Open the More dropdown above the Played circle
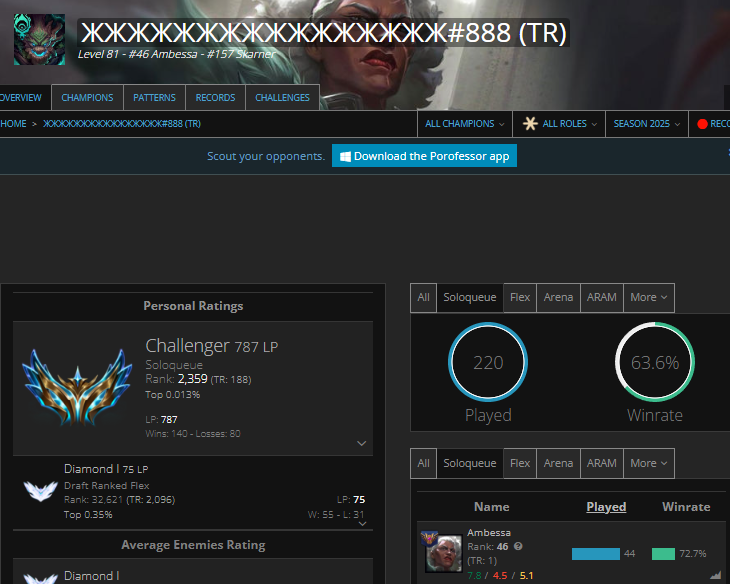The height and width of the screenshot is (584, 730). point(649,298)
